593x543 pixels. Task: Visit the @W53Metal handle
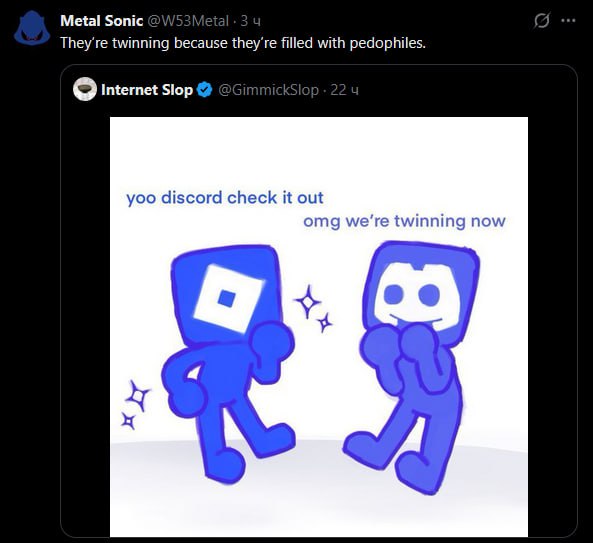point(188,21)
